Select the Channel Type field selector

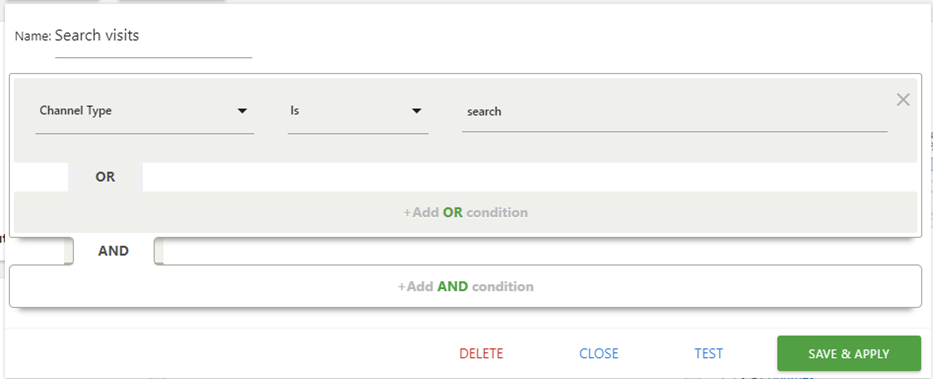pos(145,111)
